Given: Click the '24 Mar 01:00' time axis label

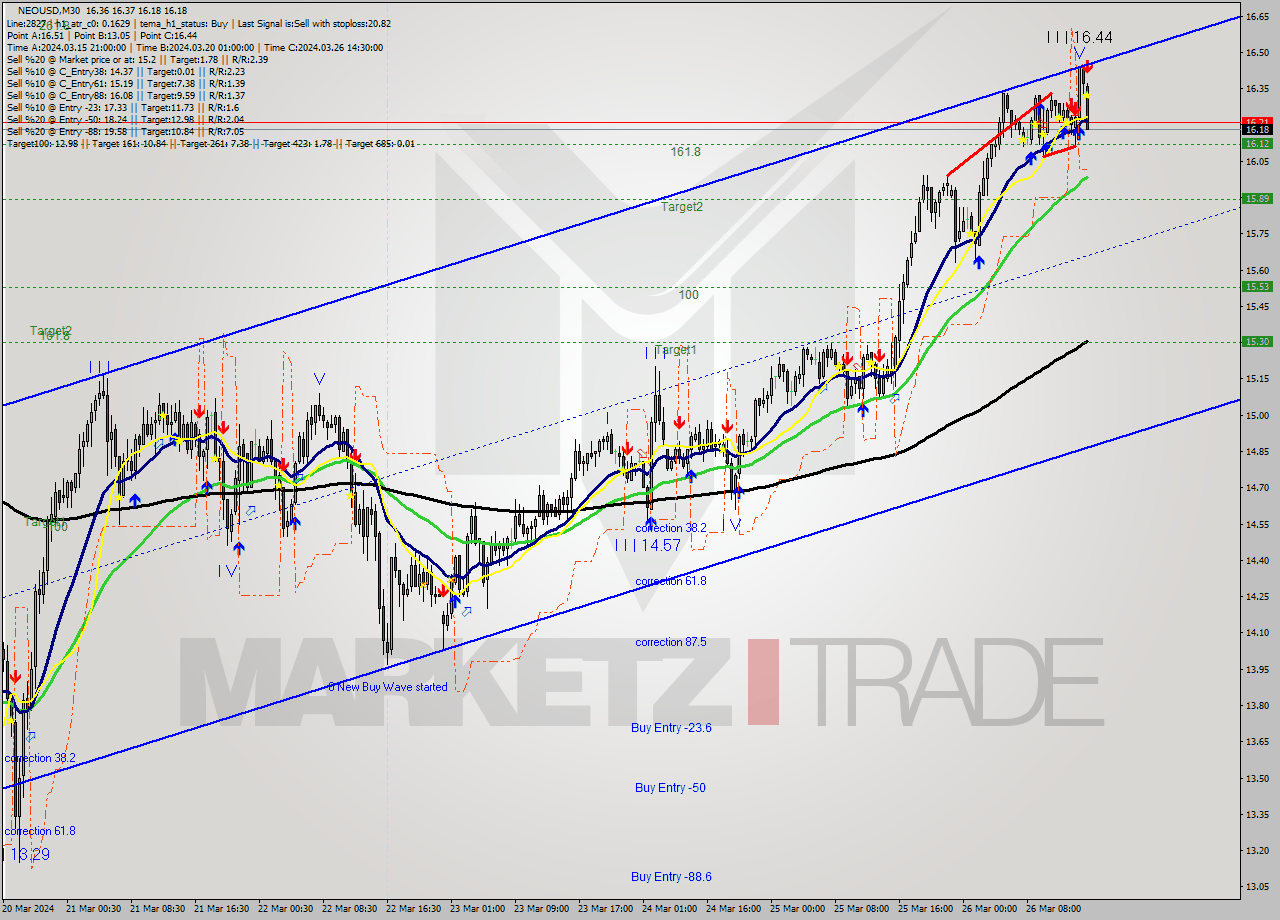Looking at the screenshot, I should pos(670,909).
